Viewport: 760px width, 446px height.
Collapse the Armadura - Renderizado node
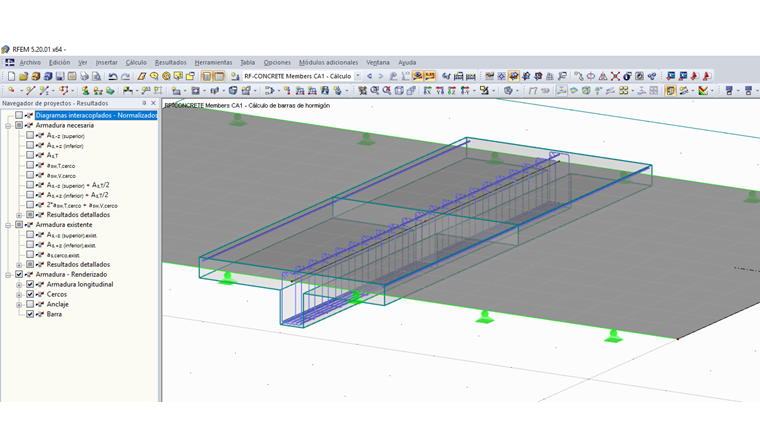click(8, 275)
